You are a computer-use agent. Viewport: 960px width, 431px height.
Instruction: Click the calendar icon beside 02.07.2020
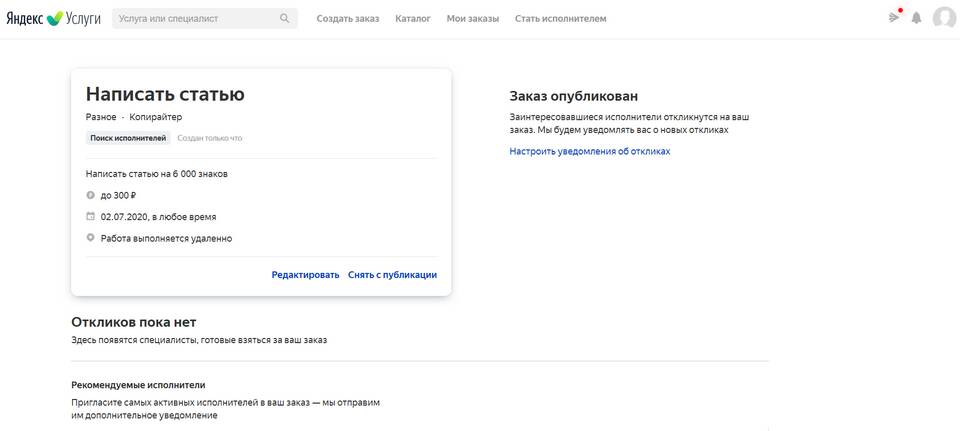point(91,216)
